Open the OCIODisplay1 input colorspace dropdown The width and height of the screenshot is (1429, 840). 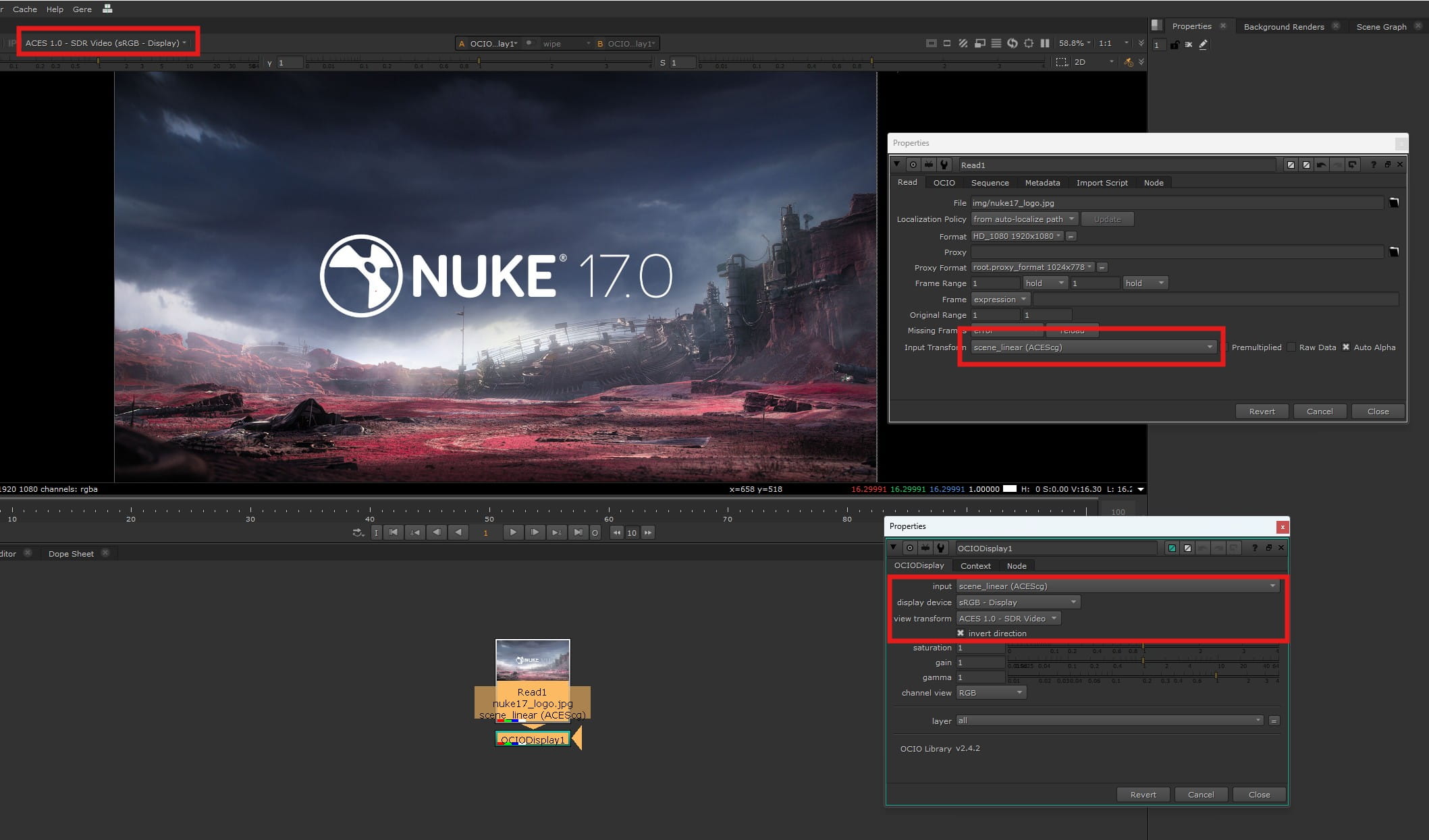click(1117, 586)
